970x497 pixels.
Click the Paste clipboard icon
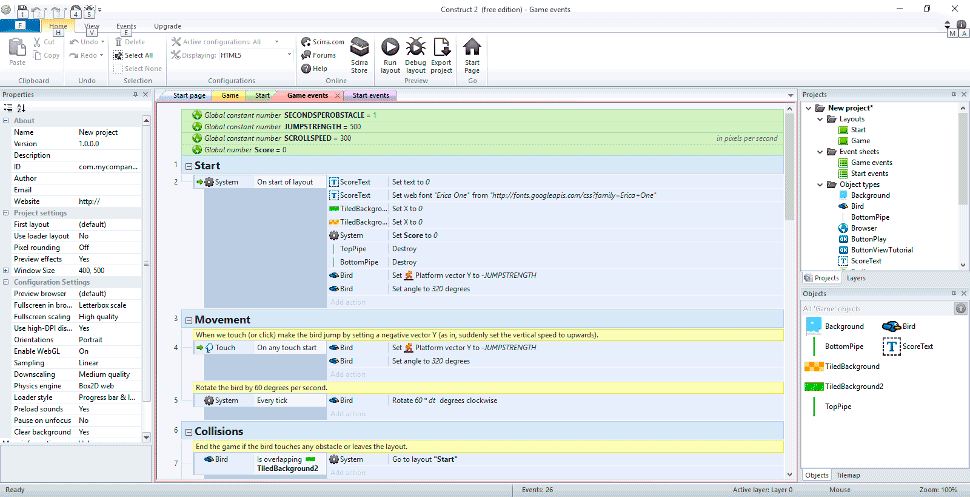pyautogui.click(x=17, y=50)
